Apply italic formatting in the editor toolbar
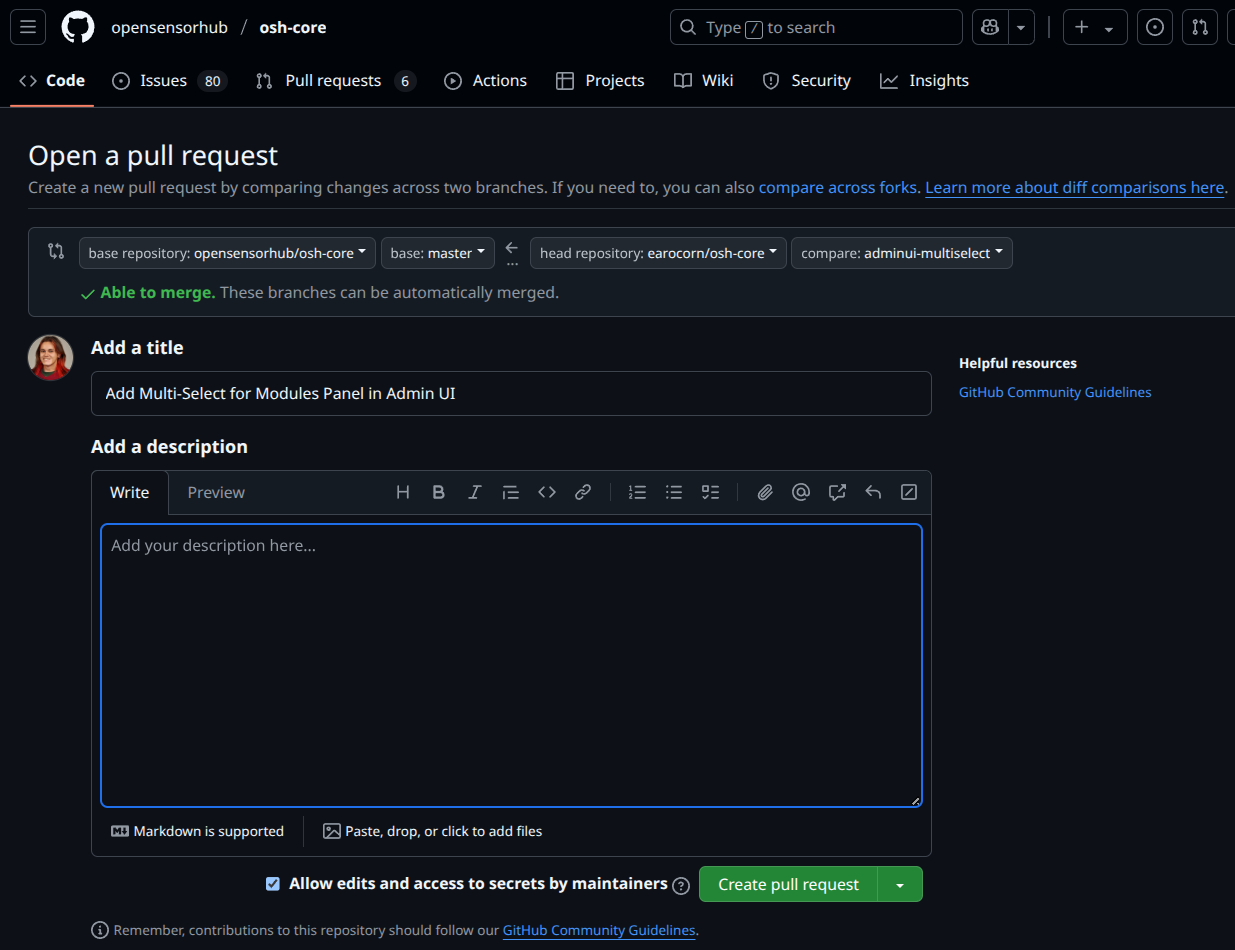 click(474, 492)
